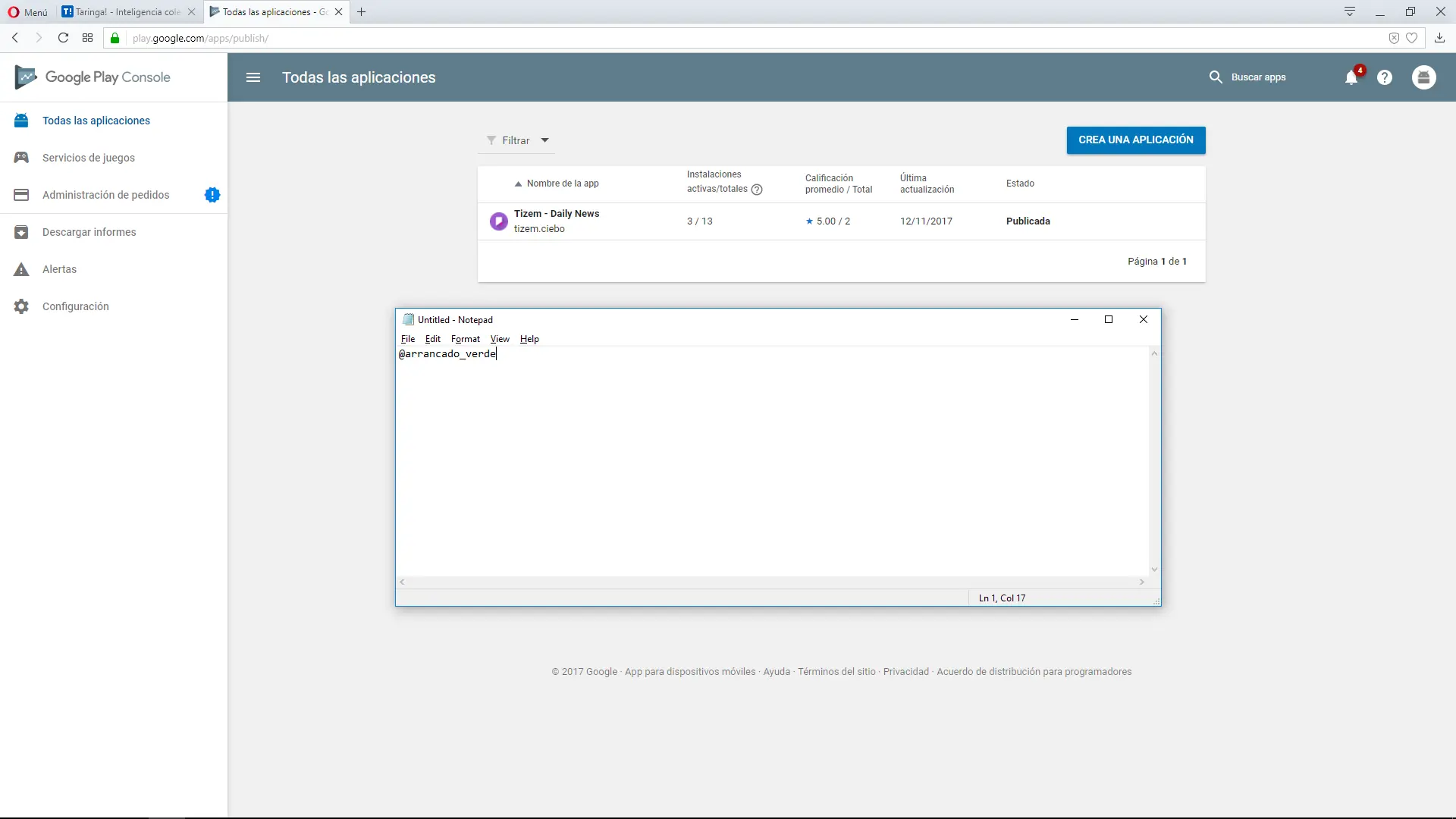The width and height of the screenshot is (1456, 819).
Task: Open the notifications bell
Action: click(x=1351, y=77)
